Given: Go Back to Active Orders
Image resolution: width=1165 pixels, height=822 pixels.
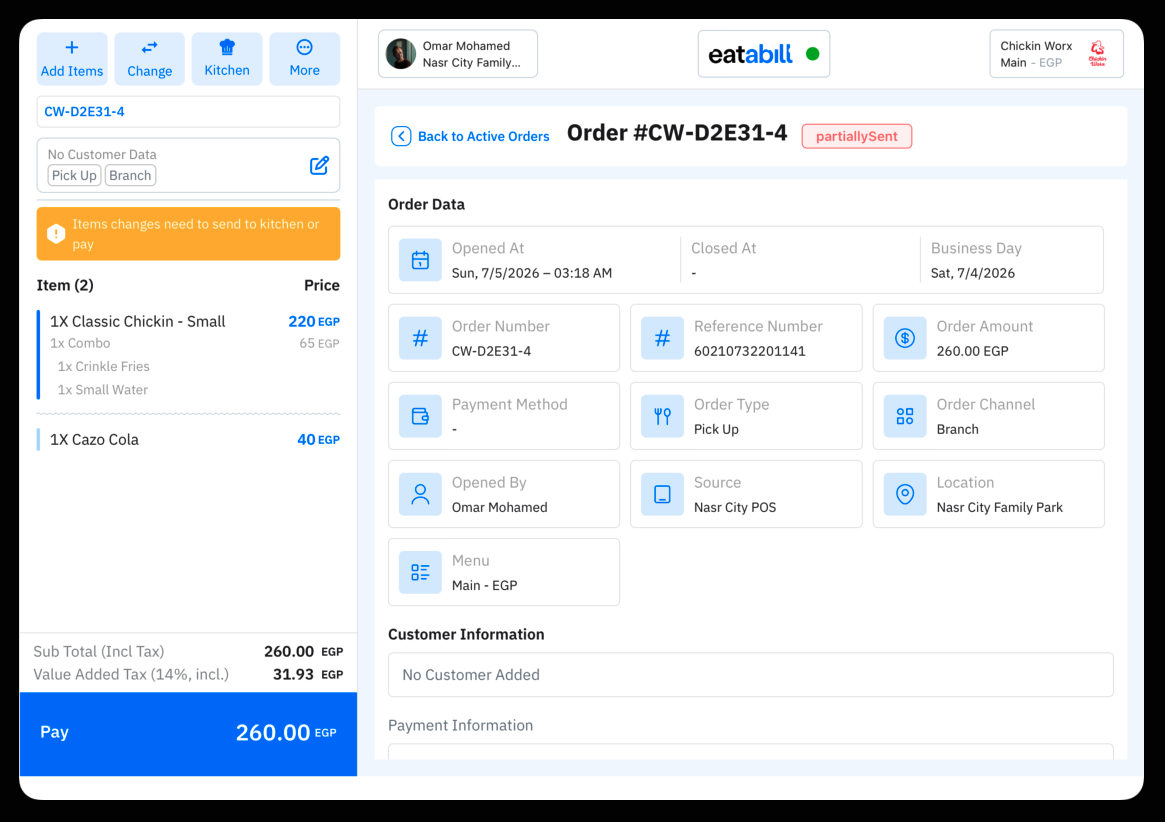Looking at the screenshot, I should (x=470, y=136).
